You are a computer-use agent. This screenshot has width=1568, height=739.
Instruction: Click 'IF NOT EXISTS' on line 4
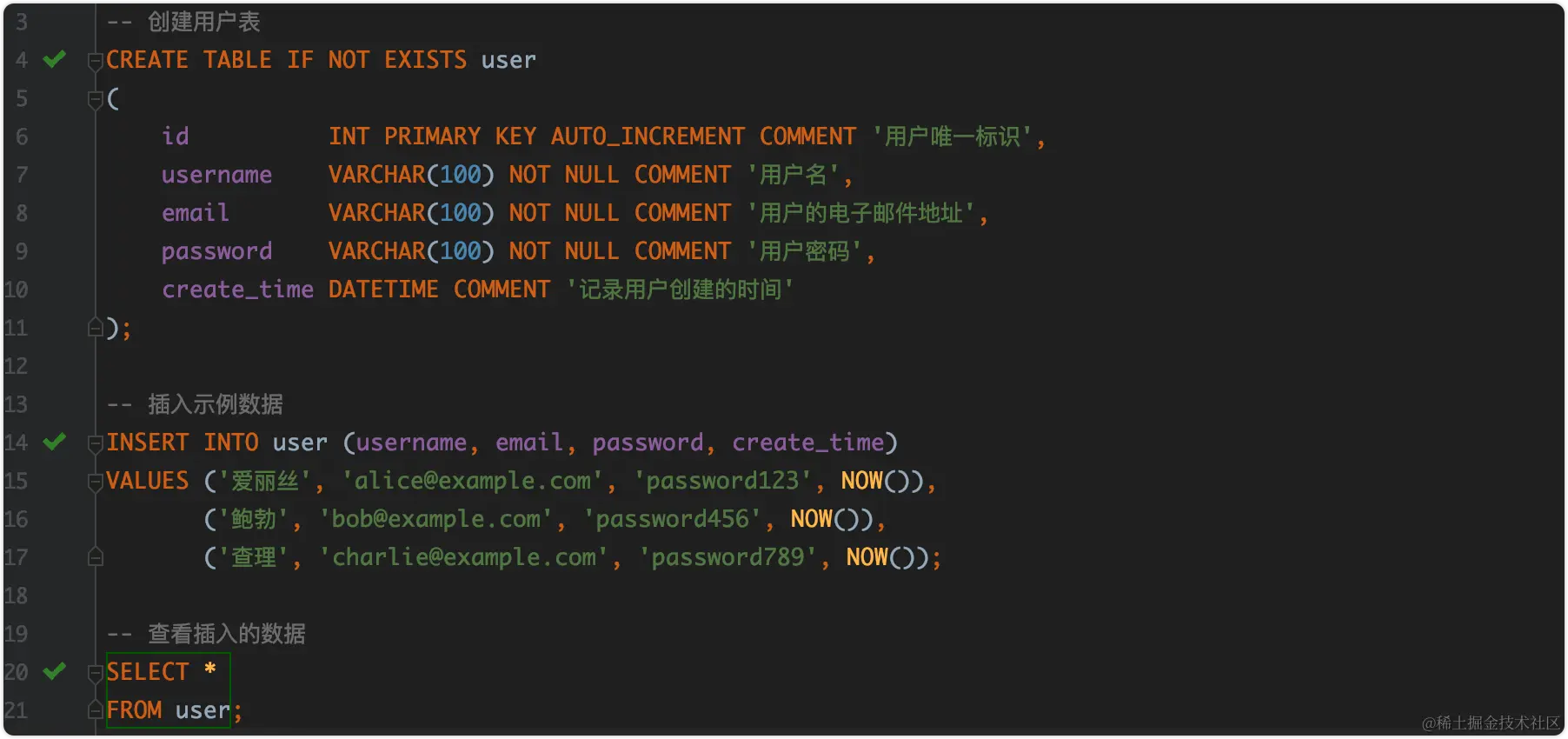coord(377,60)
